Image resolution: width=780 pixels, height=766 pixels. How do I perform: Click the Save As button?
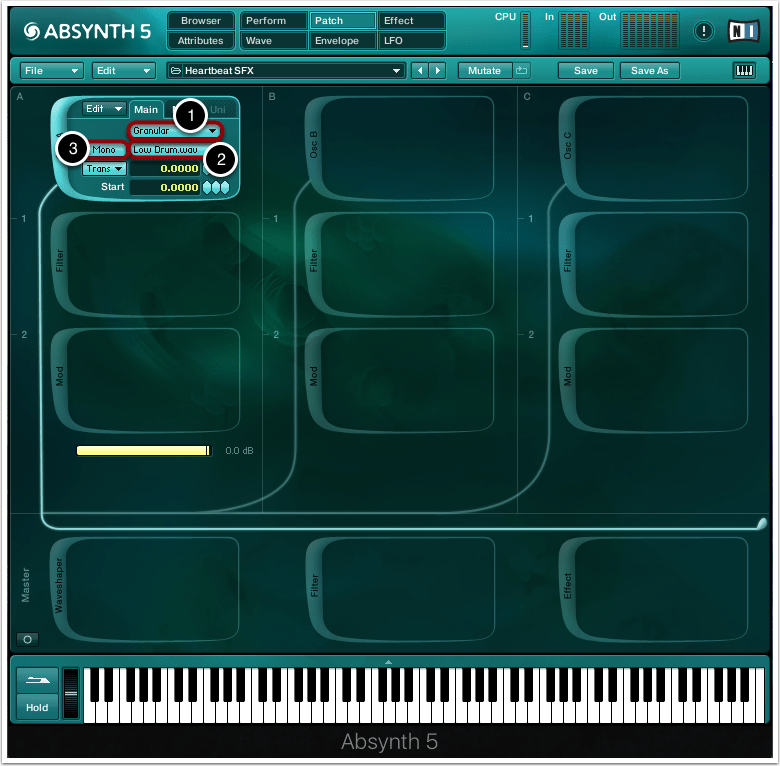(x=649, y=71)
